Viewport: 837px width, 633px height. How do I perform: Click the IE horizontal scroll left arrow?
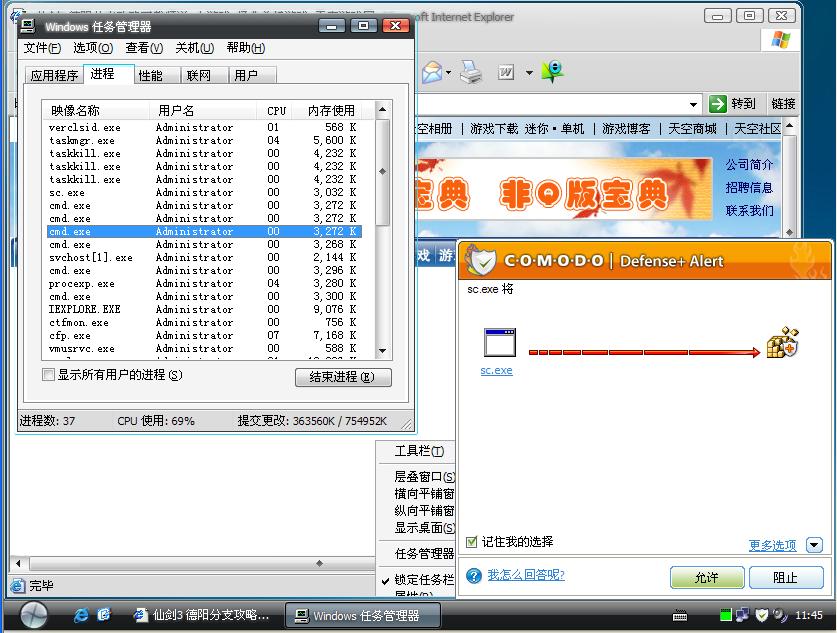point(19,564)
